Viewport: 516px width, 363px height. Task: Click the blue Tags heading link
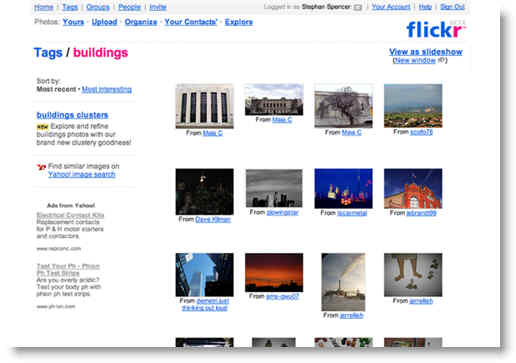[48, 53]
